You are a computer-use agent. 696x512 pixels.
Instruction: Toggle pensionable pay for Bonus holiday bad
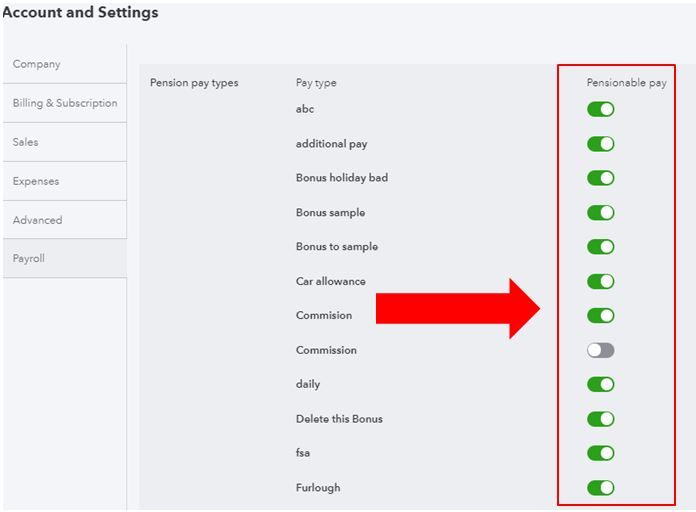pyautogui.click(x=601, y=178)
